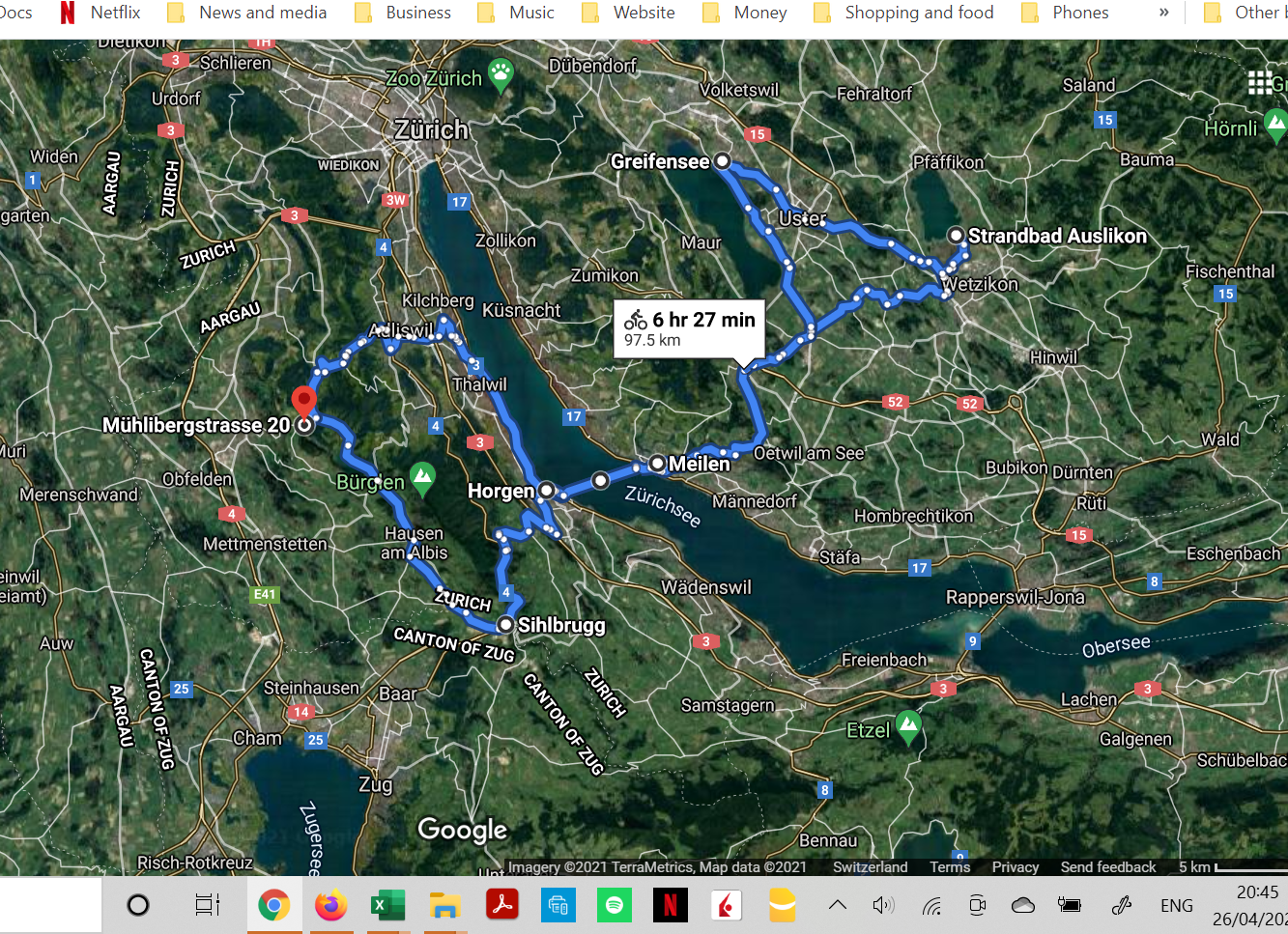
Task: Launch Excel from the taskbar
Action: [387, 905]
